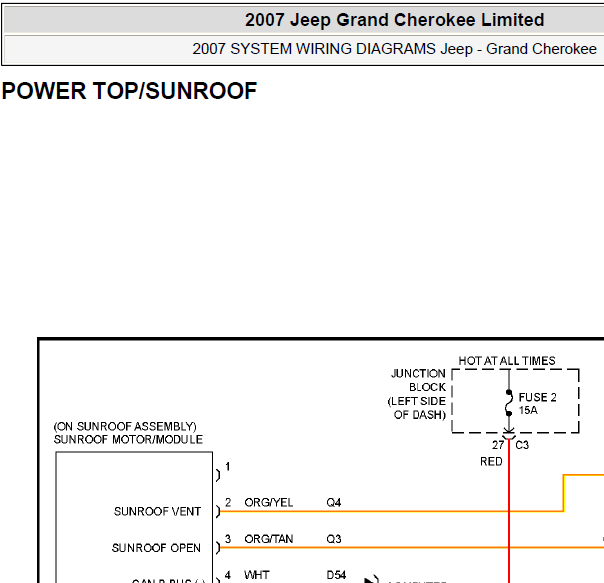Viewport: 604px width, 583px height.
Task: Click the RED wire color label
Action: 491,462
